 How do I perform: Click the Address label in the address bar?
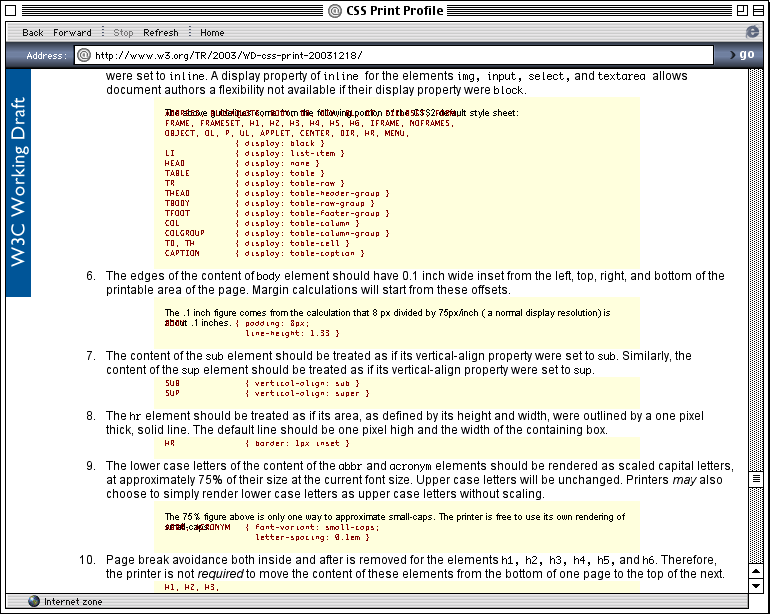[46, 55]
